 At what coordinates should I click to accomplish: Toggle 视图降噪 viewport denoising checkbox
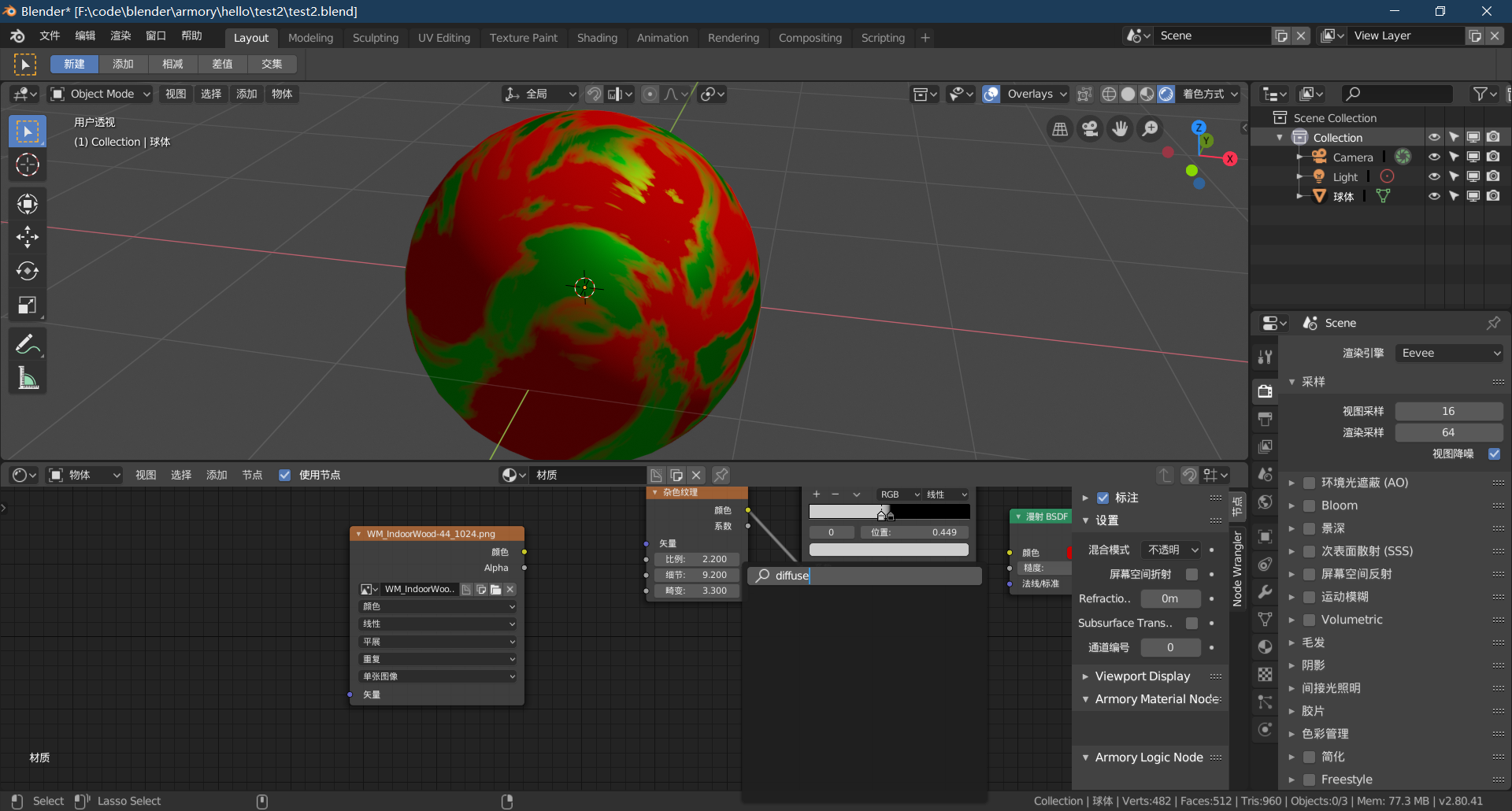click(x=1494, y=454)
